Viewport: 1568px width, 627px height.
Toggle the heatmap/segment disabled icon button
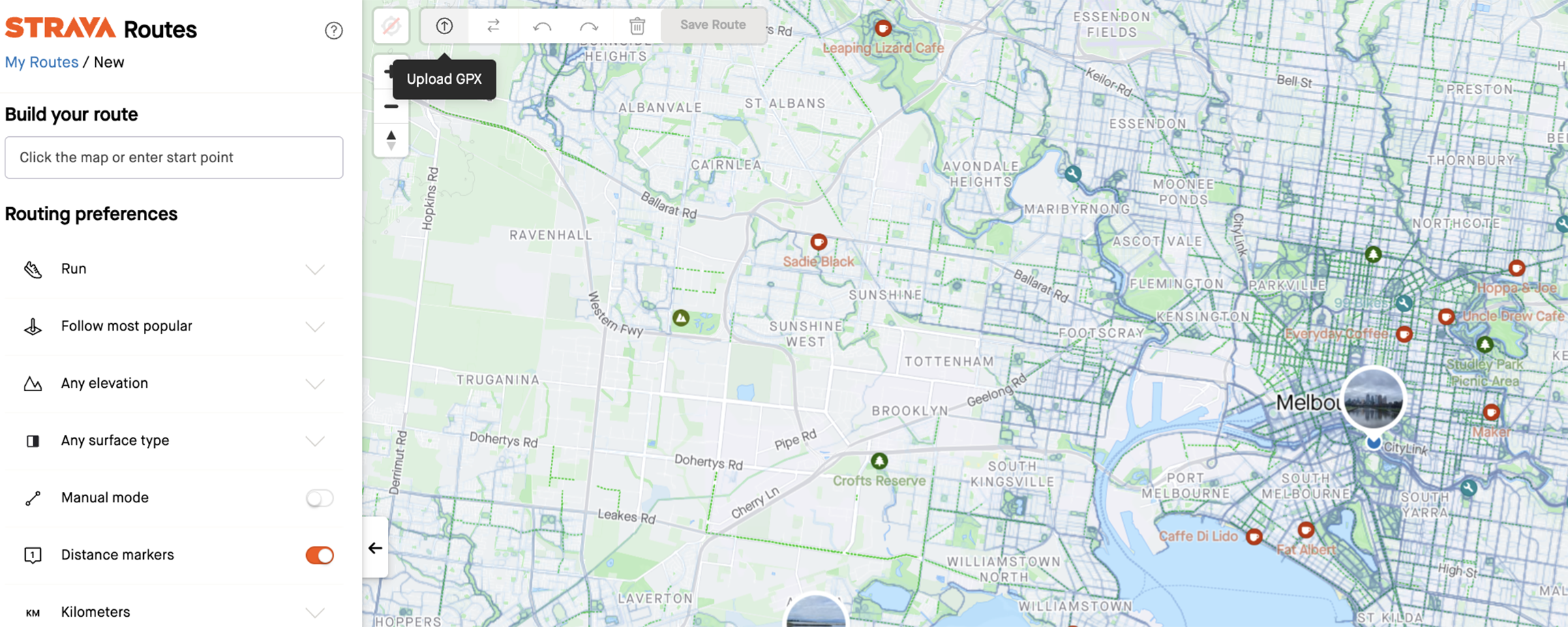pyautogui.click(x=391, y=27)
